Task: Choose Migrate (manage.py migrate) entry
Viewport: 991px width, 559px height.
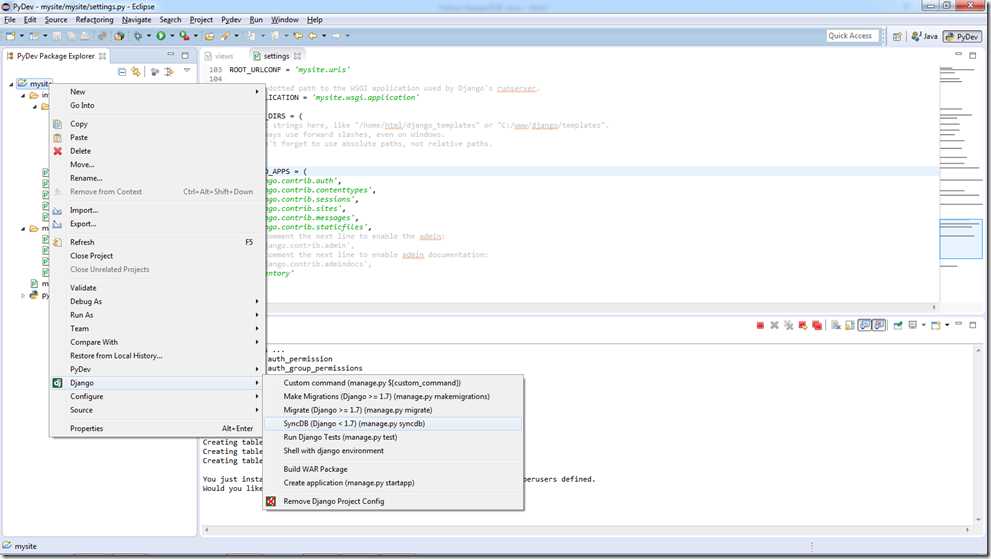Action: [392, 410]
